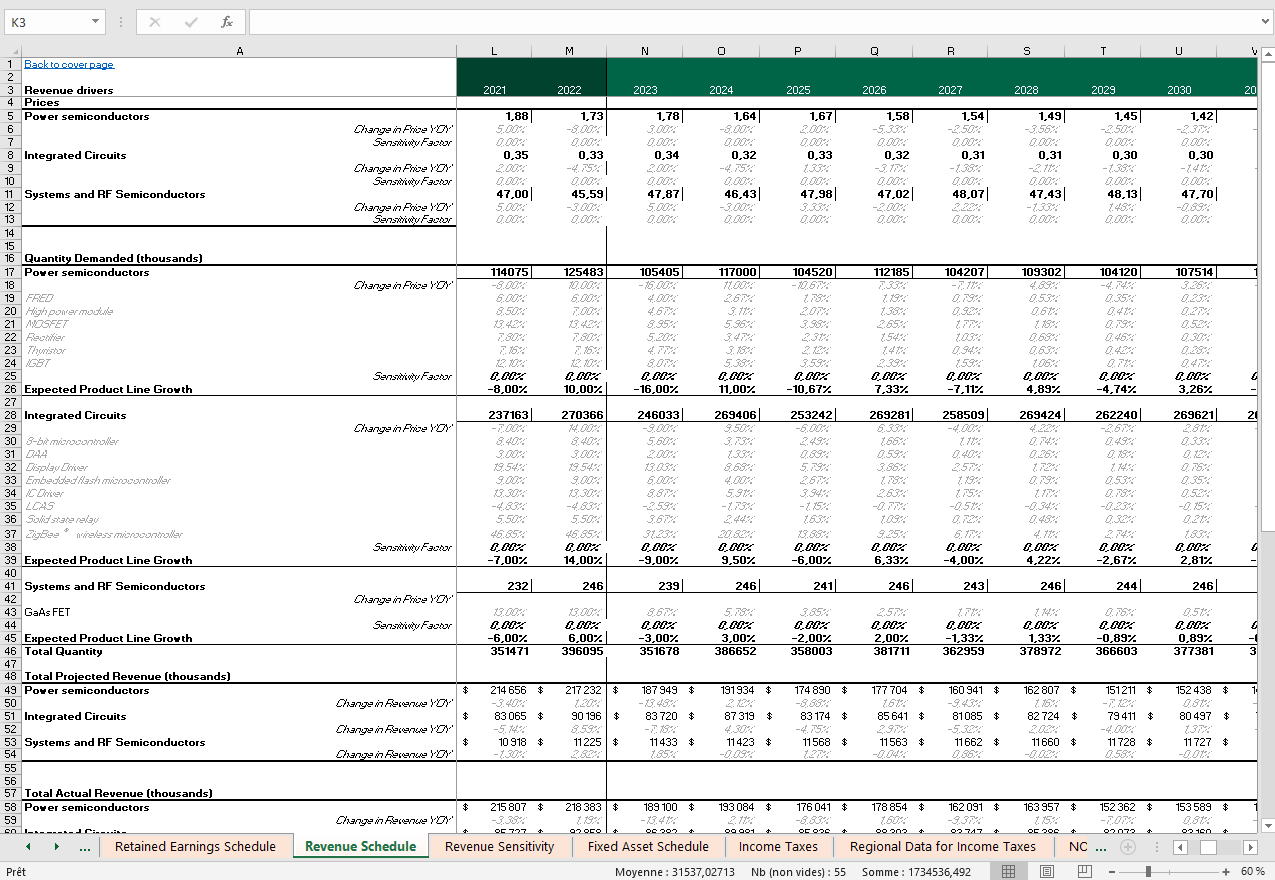
Task: Switch to Page Break Preview icon
Action: click(1085, 872)
